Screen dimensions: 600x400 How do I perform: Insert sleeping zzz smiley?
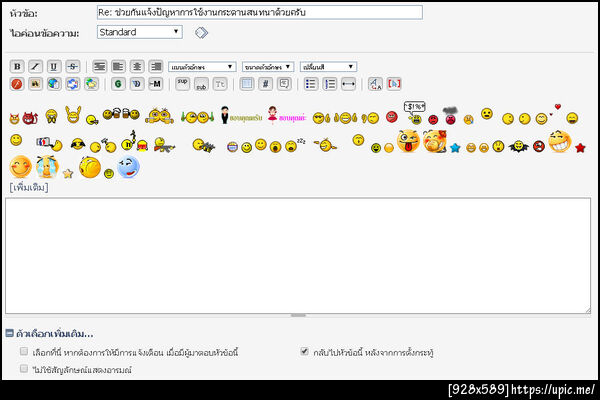pos(295,145)
